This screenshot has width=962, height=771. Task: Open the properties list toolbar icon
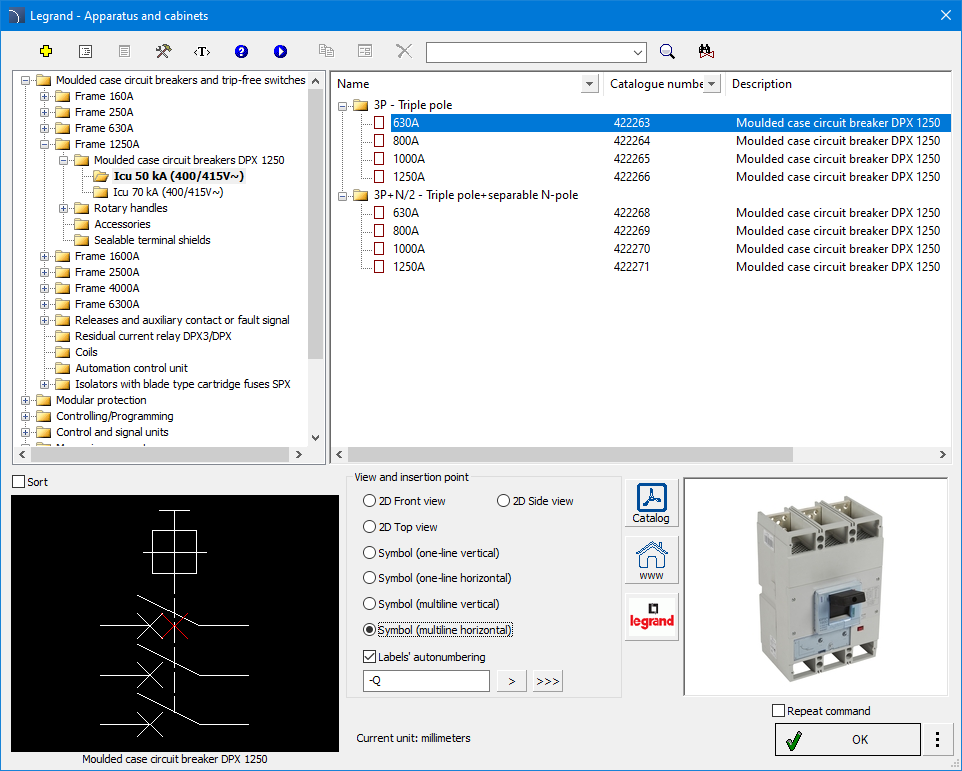point(85,52)
